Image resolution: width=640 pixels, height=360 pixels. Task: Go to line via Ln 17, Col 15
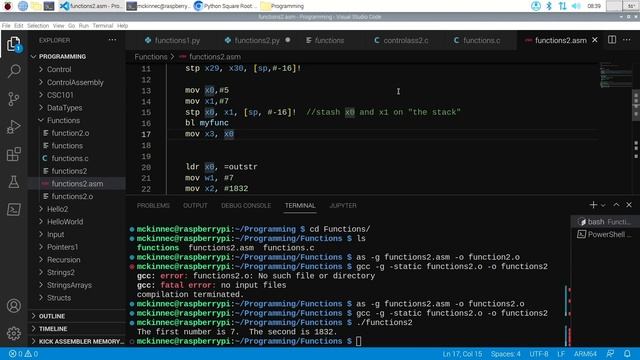click(x=462, y=354)
